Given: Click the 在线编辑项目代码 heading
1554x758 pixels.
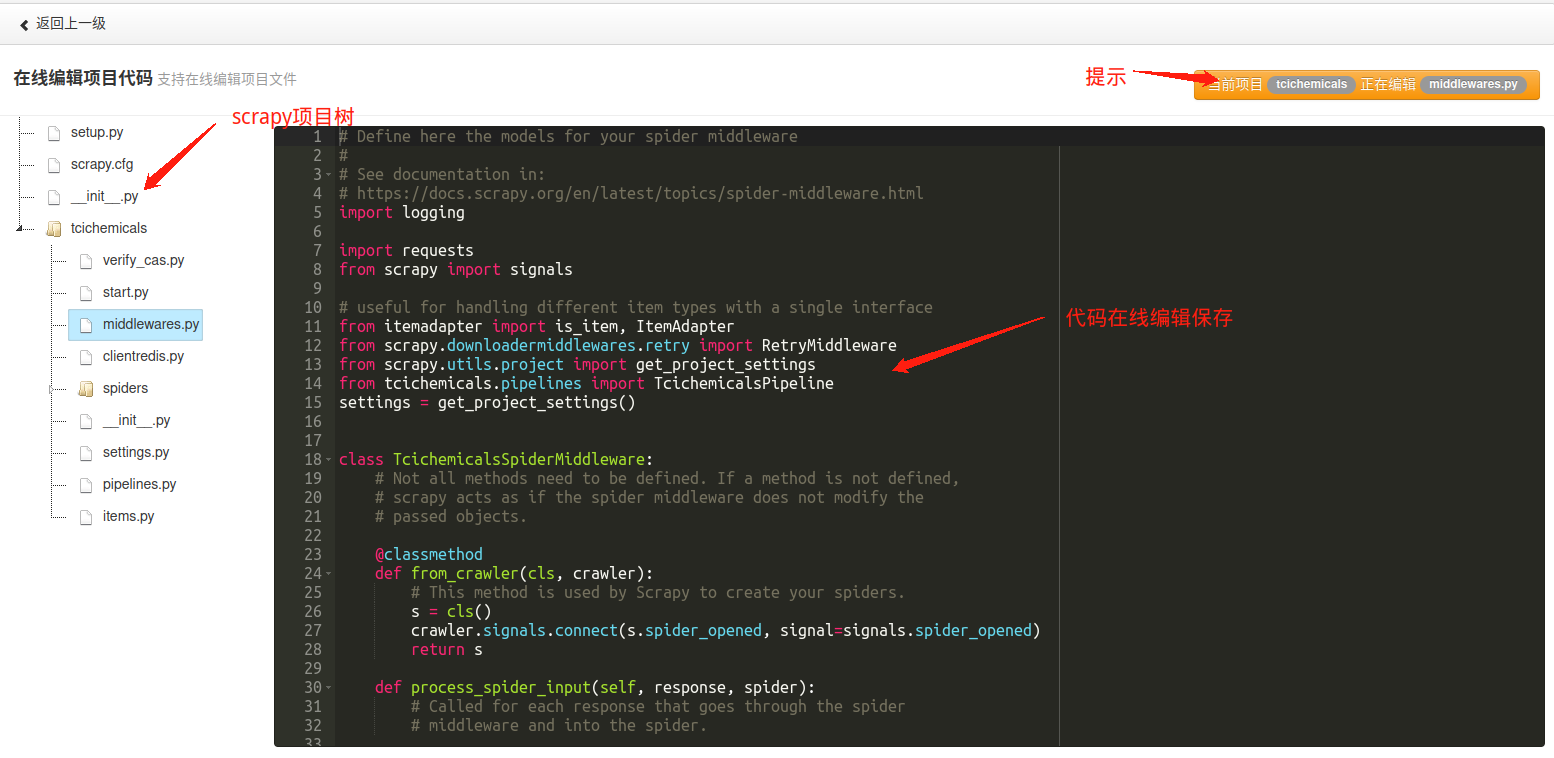Looking at the screenshot, I should tap(83, 78).
